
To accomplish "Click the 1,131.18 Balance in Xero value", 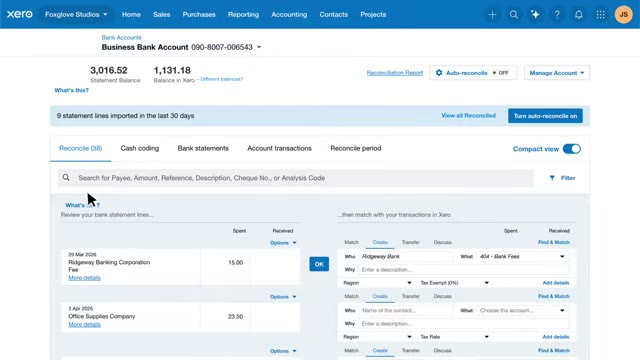I will pos(172,70).
